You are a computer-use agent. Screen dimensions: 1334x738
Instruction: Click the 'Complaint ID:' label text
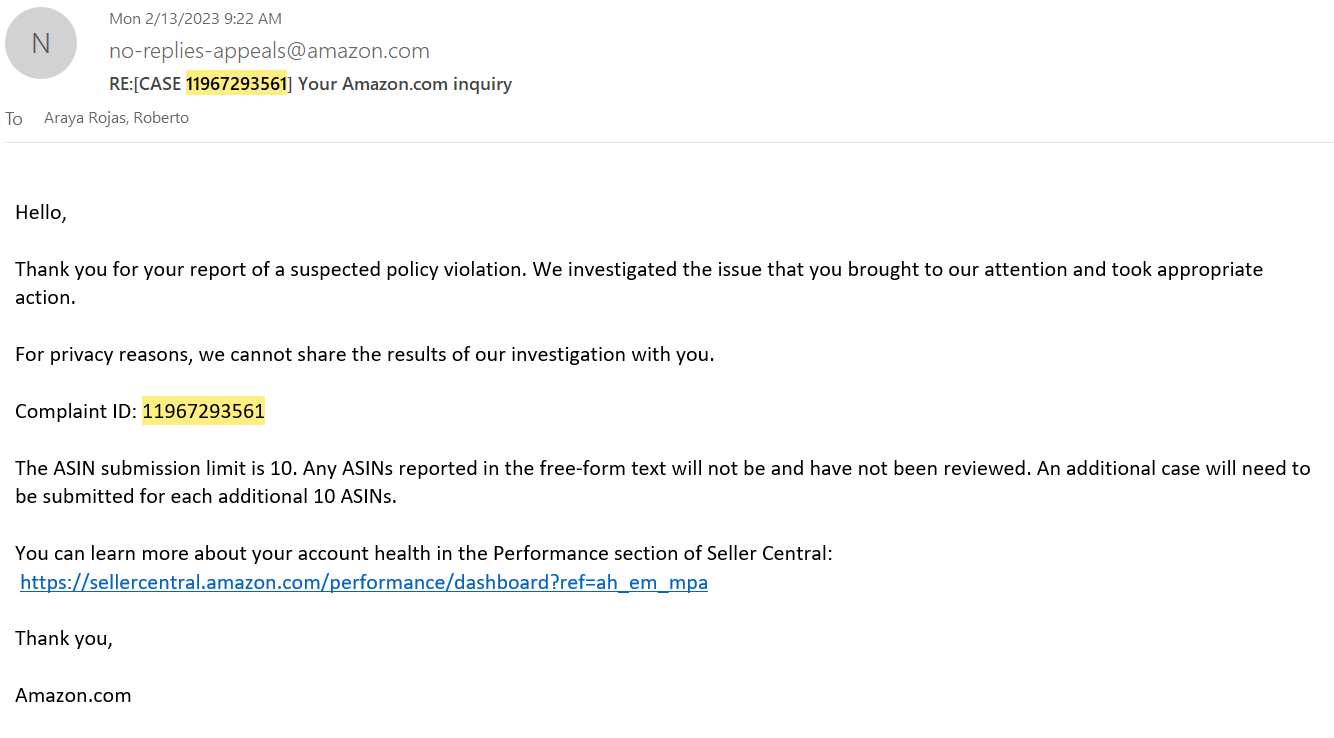coord(76,411)
